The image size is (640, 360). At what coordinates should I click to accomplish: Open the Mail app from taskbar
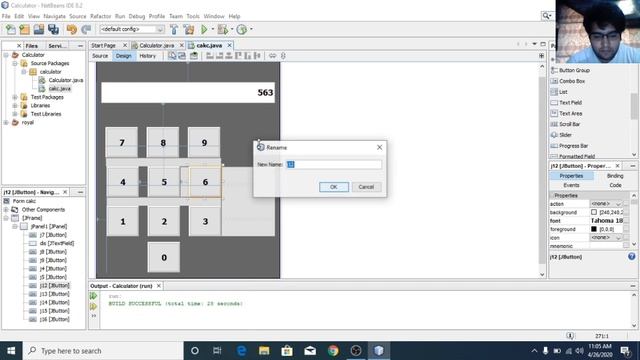[x=310, y=351]
